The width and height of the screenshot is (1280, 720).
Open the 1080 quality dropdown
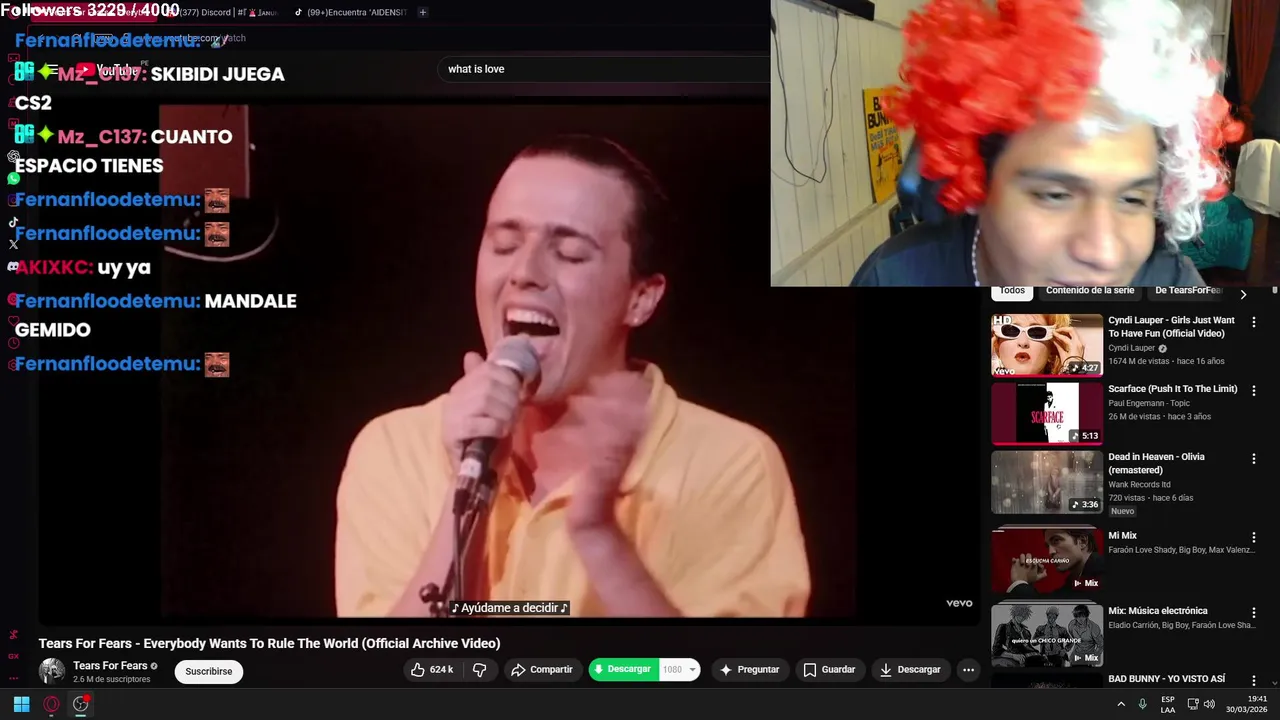pos(679,670)
